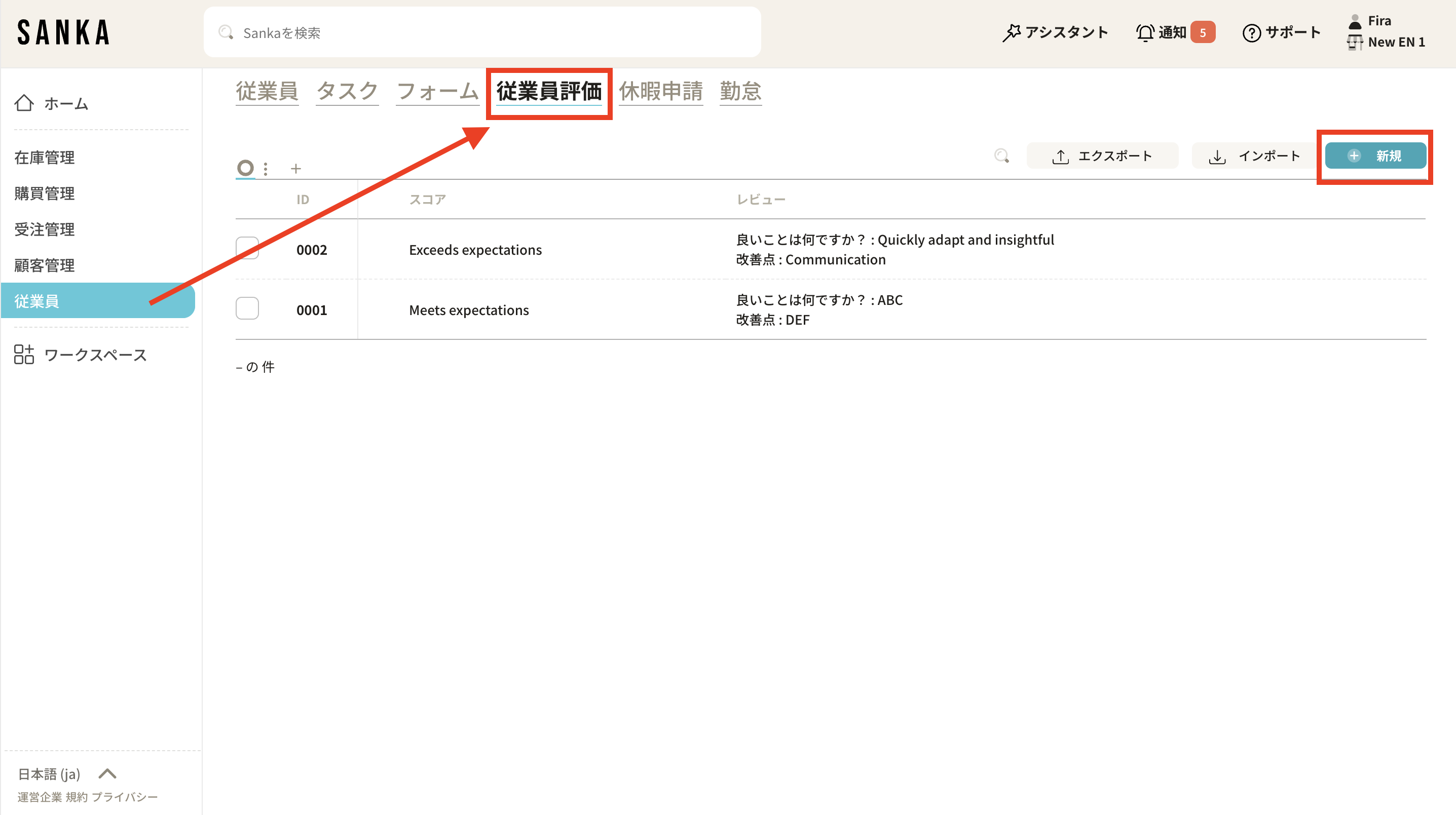Click the アシスタント pin icon
This screenshot has height=815, width=1456.
coord(1011,33)
